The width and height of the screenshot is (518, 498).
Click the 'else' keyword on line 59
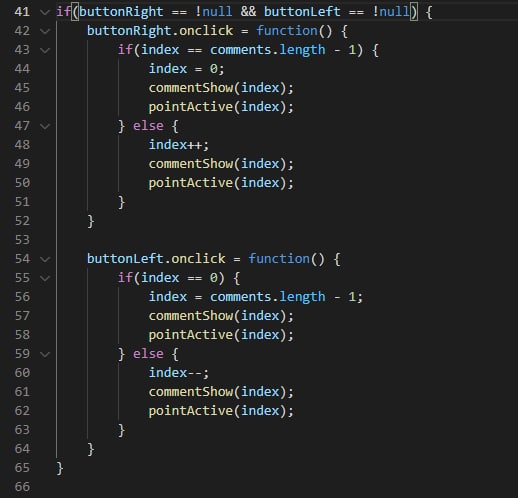[x=148, y=354]
